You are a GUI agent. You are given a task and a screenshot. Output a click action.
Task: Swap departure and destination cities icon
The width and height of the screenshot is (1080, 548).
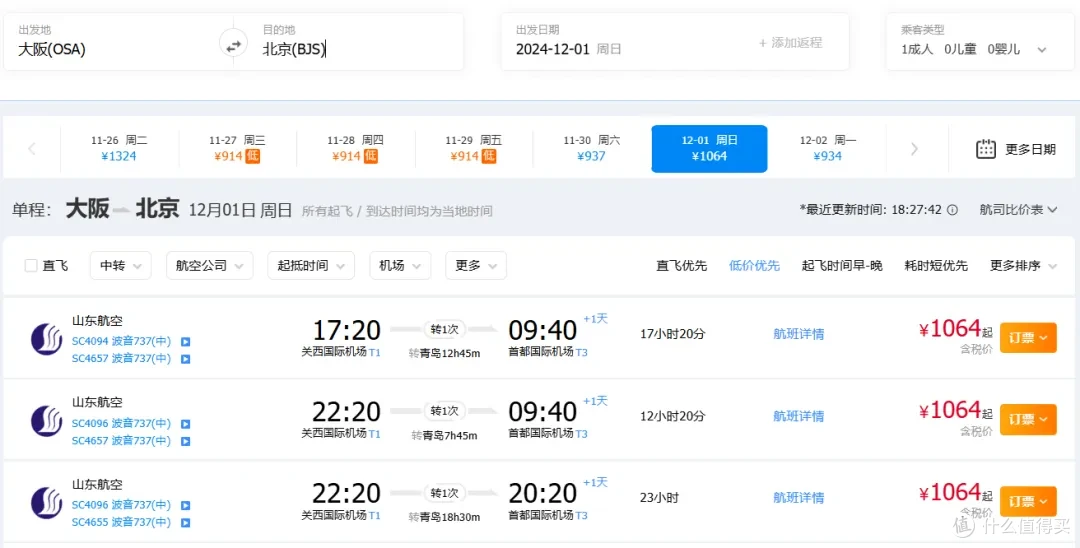pos(233,45)
